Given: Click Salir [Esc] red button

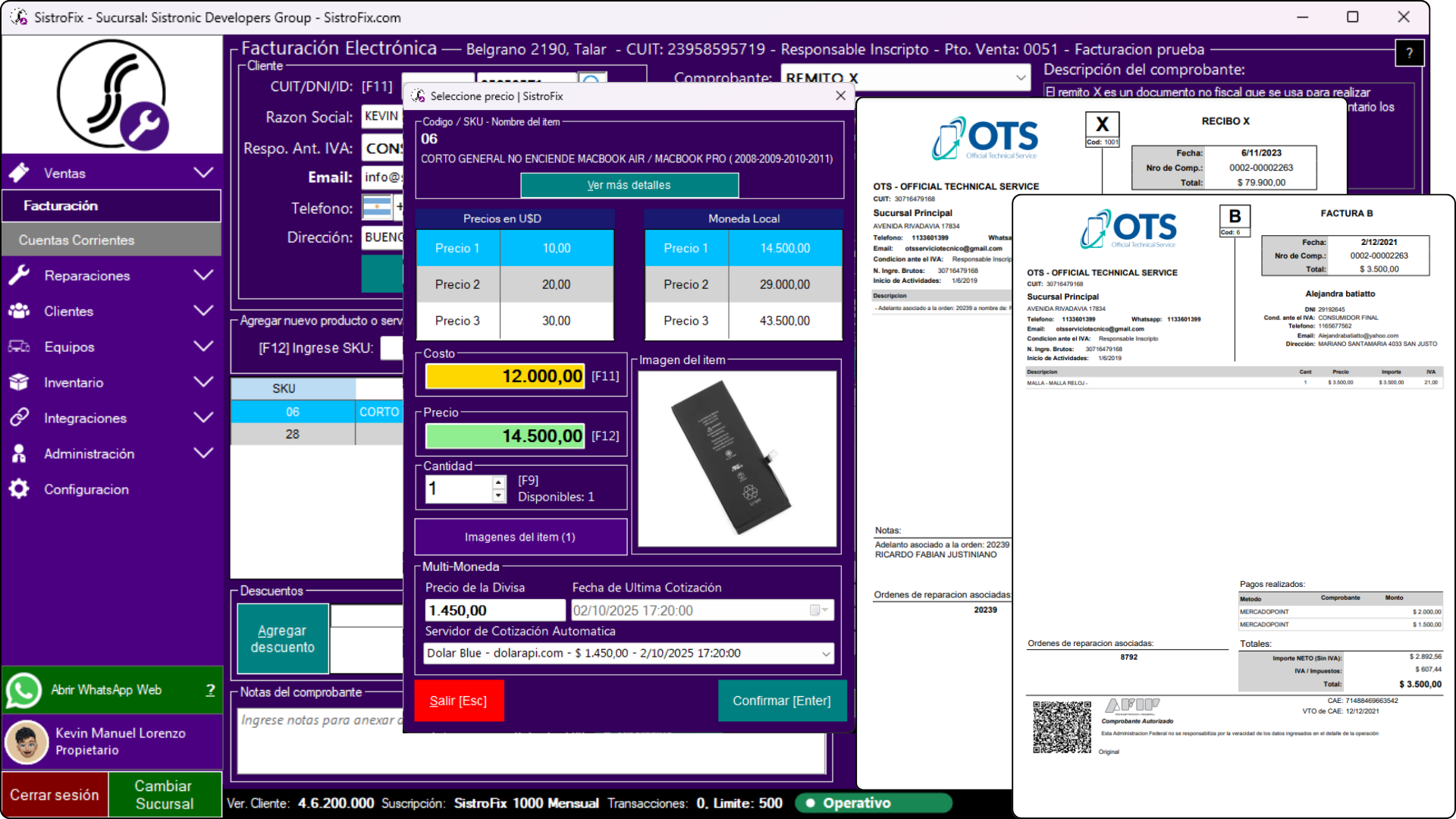Looking at the screenshot, I should coord(459,701).
